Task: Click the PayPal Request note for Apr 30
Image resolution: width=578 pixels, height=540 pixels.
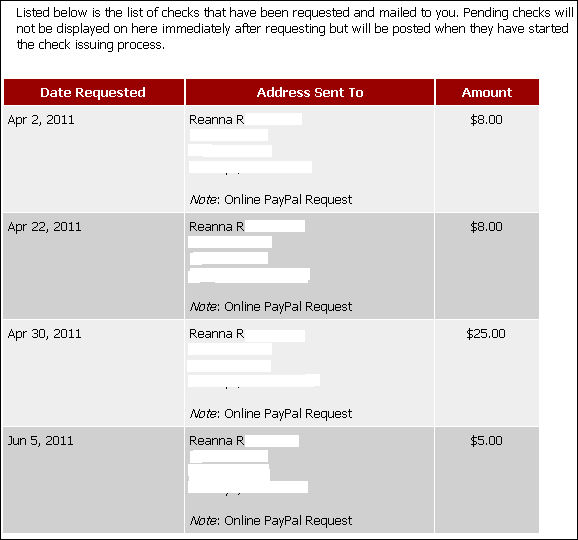Action: 271,414
